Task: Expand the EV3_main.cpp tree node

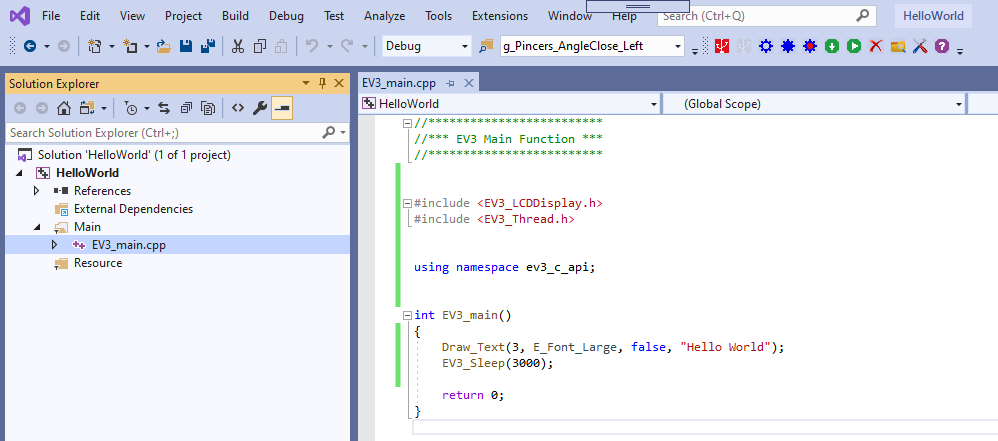Action: tap(54, 244)
